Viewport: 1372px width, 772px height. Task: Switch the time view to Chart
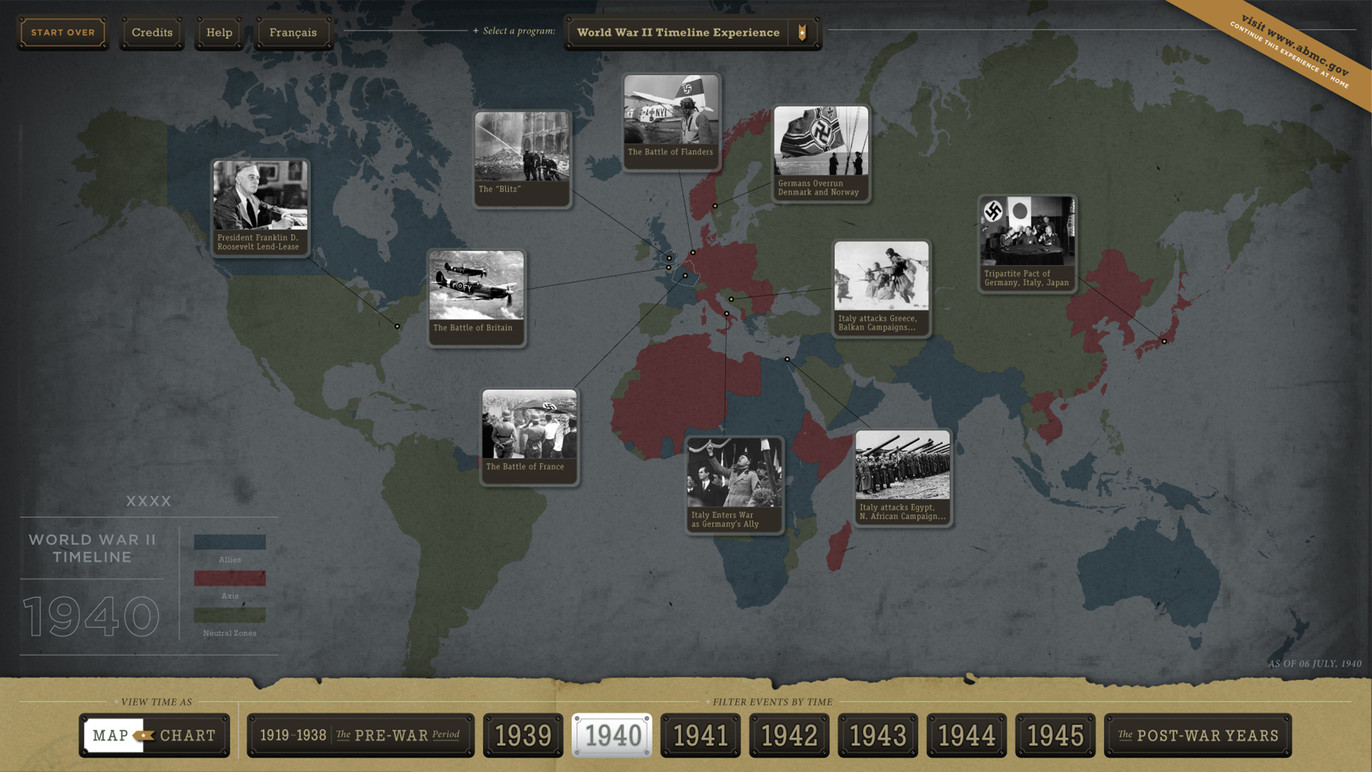coord(187,735)
